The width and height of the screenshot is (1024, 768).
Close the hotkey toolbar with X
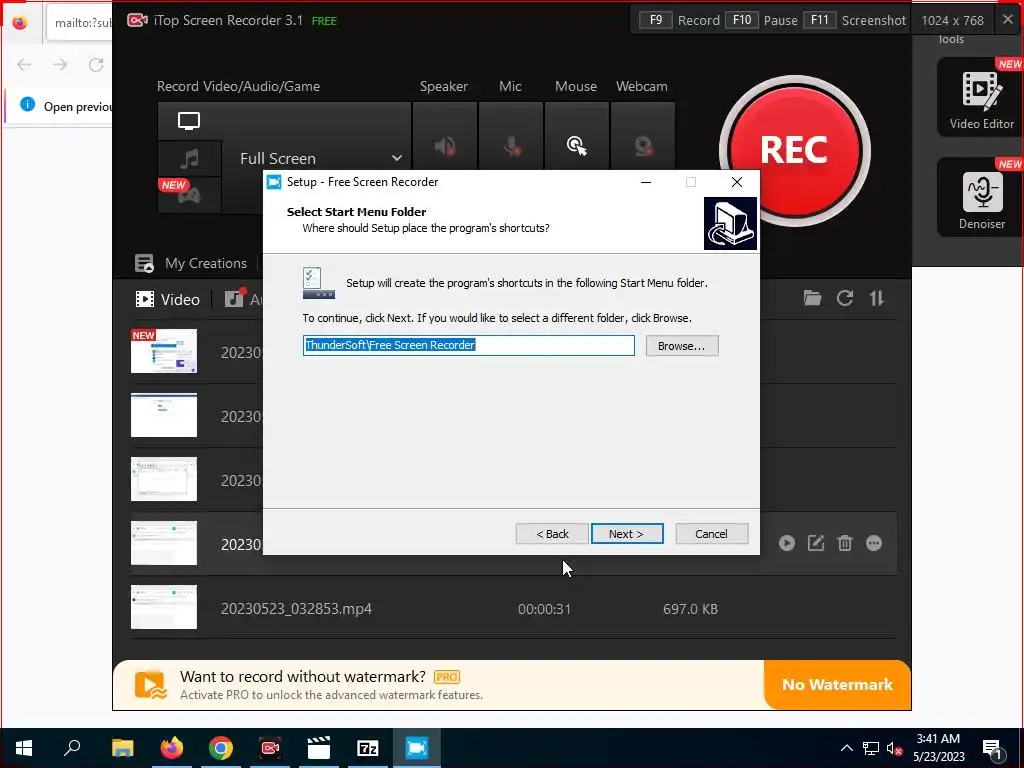click(1008, 20)
